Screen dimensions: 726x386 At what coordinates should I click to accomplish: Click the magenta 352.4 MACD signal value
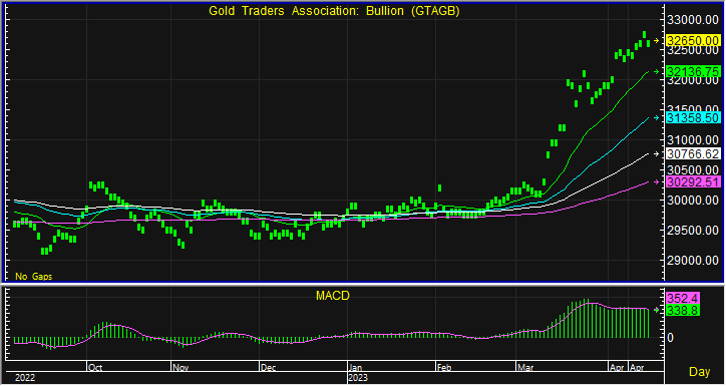point(682,298)
